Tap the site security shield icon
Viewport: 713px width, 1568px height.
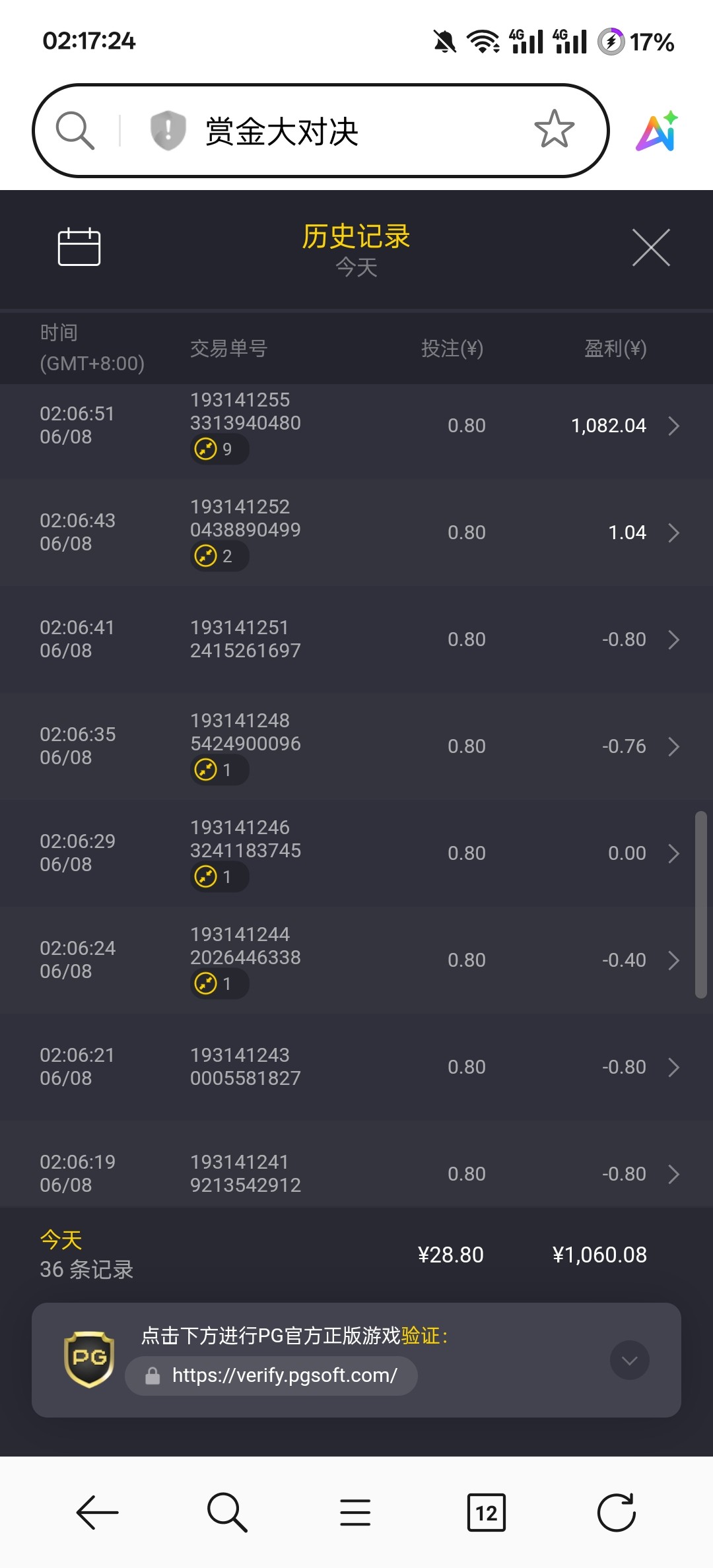[168, 130]
